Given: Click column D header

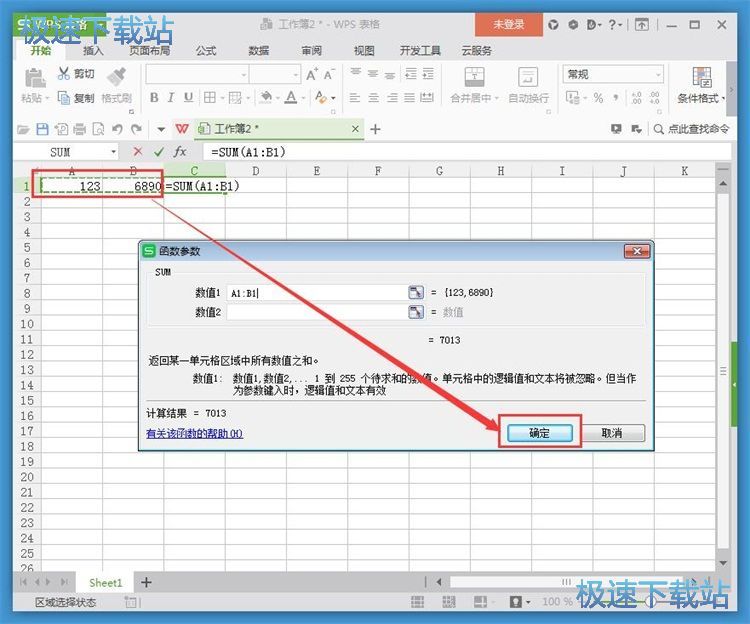Looking at the screenshot, I should [x=256, y=171].
